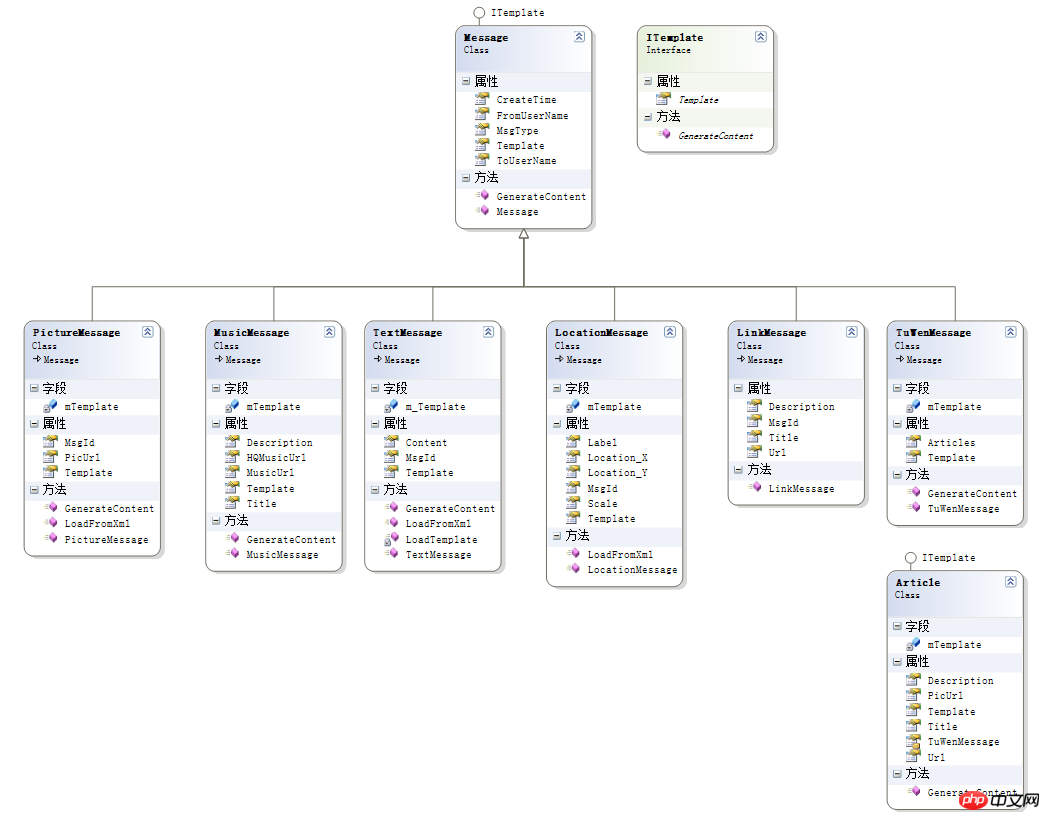Collapse Article class using header chevron

pos(1010,582)
